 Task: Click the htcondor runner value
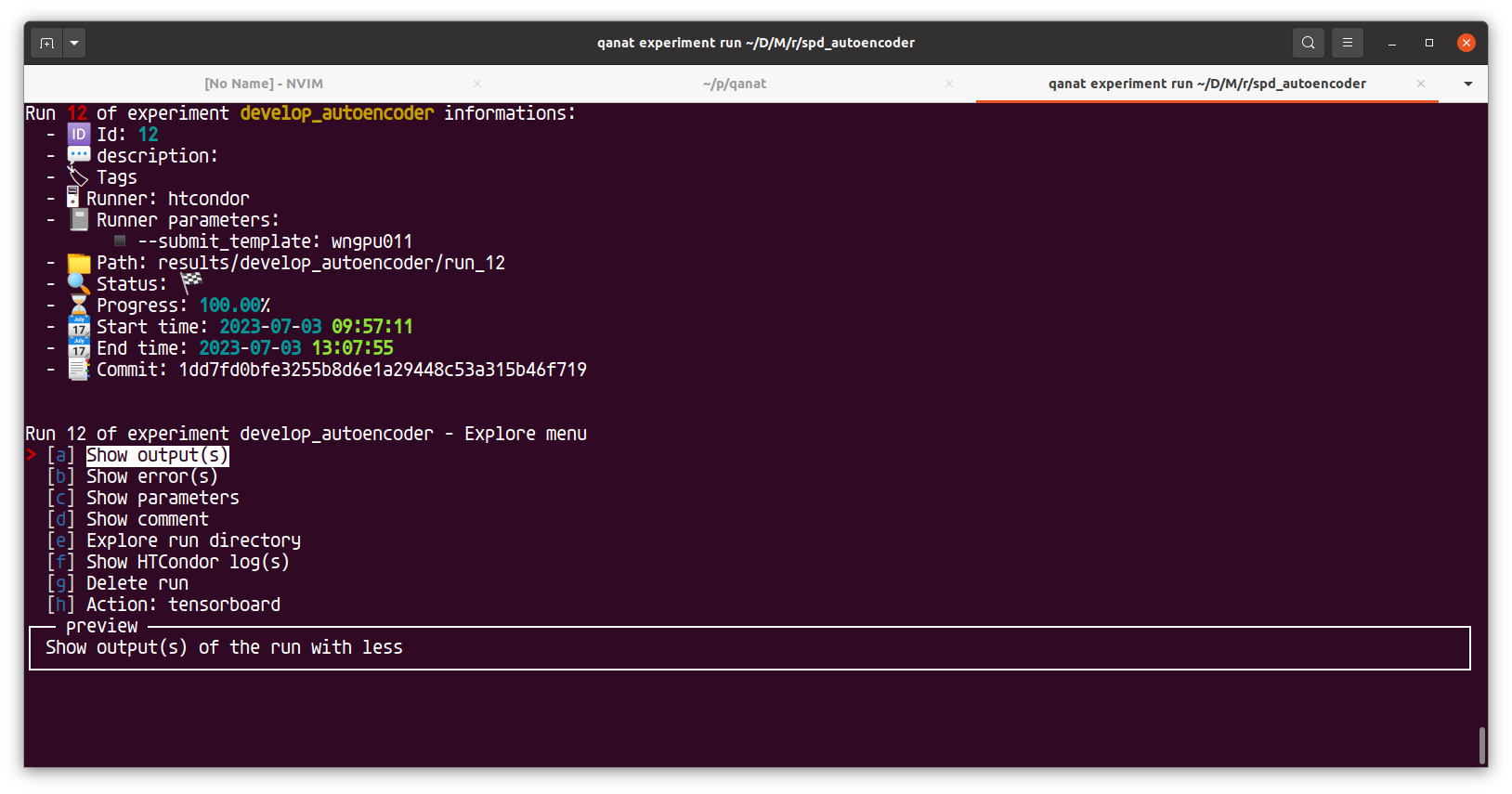coord(209,199)
